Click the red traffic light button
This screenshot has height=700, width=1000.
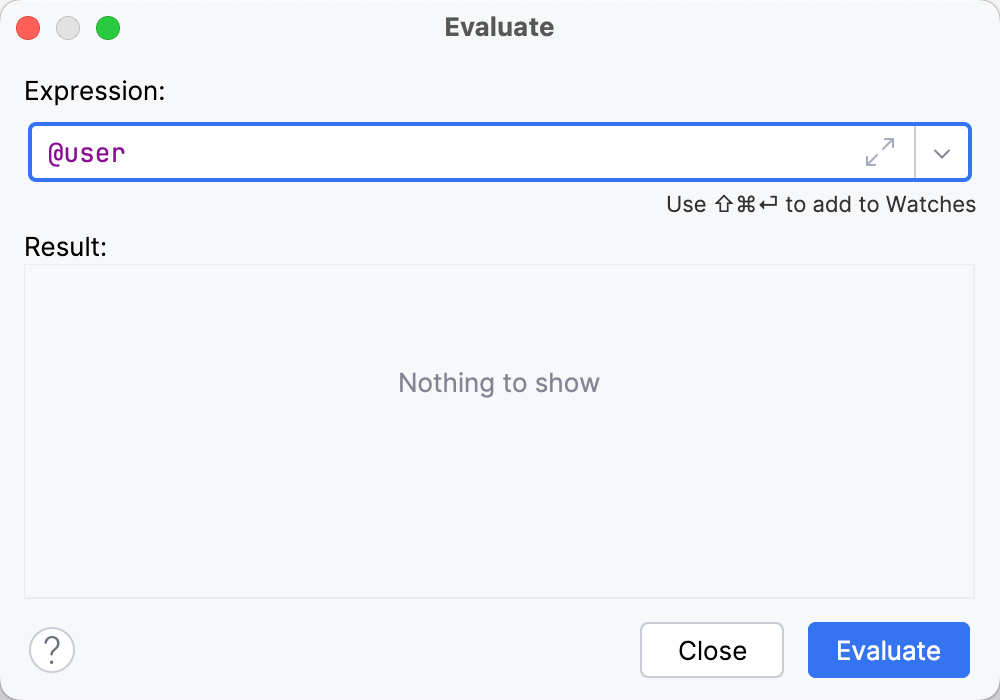[28, 28]
